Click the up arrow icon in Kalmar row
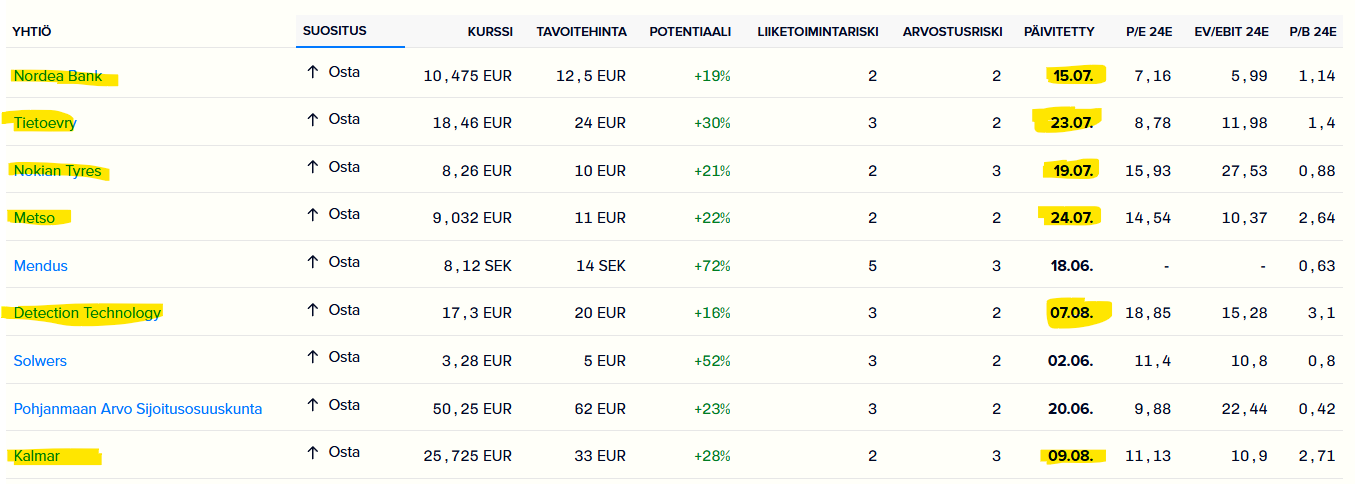Screen dimensions: 1355x484 [312, 453]
